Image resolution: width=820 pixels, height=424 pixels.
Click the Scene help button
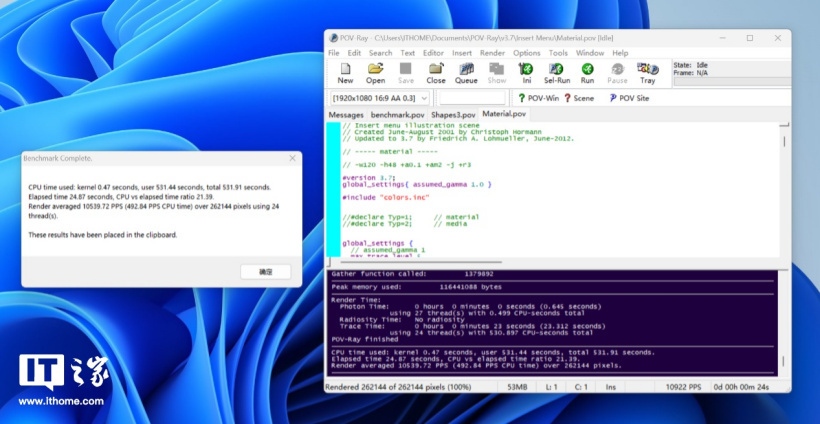(x=579, y=98)
